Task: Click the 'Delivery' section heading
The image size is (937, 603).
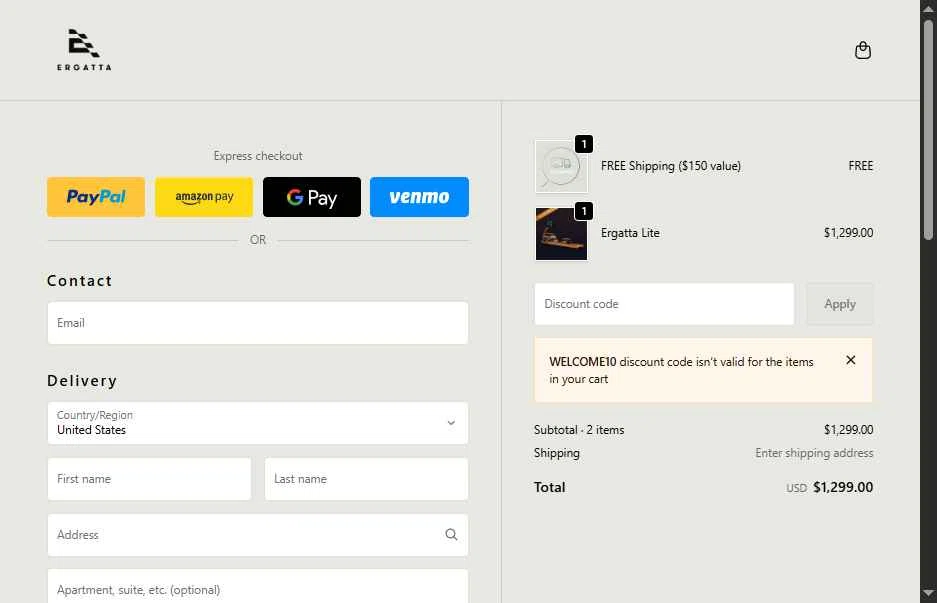Action: coord(82,381)
